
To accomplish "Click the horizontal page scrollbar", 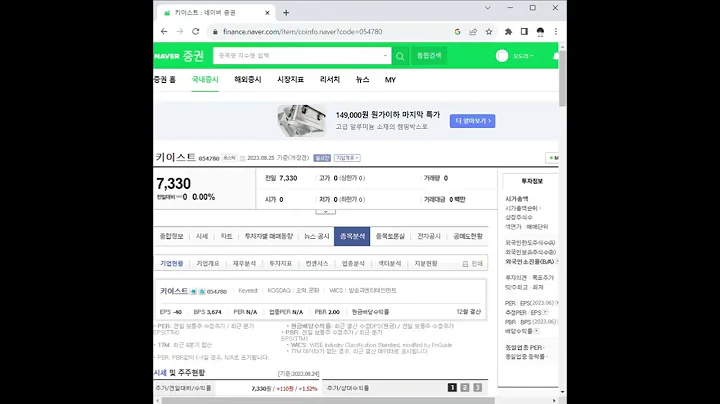I will (x=327, y=401).
